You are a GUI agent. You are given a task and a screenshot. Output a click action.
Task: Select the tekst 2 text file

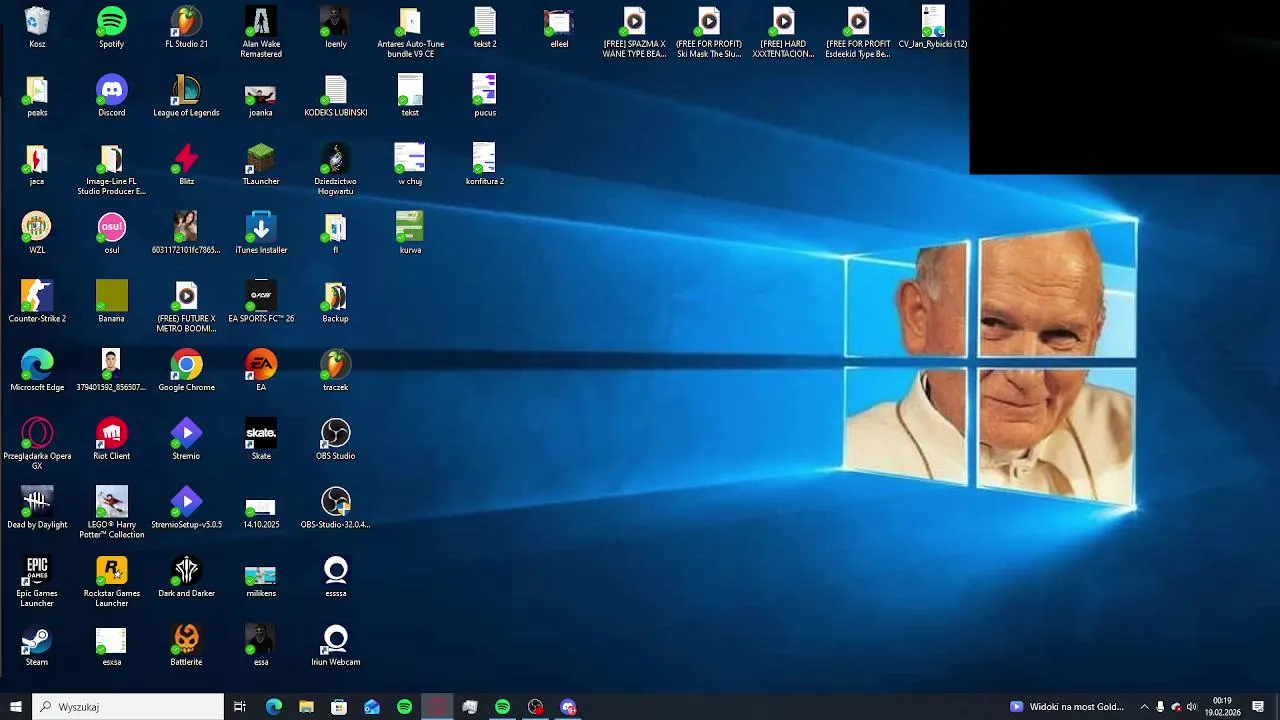(x=484, y=27)
